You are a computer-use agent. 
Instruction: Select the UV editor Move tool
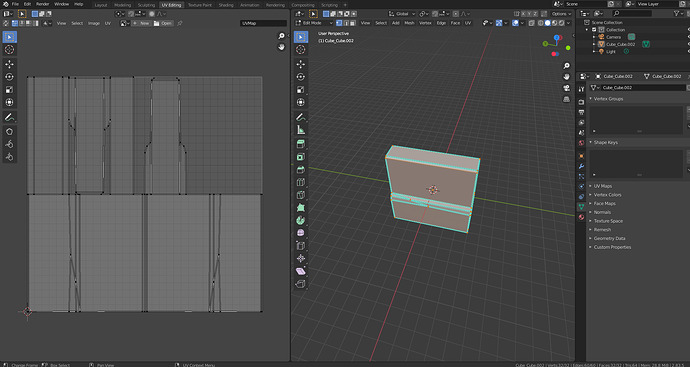tap(9, 64)
